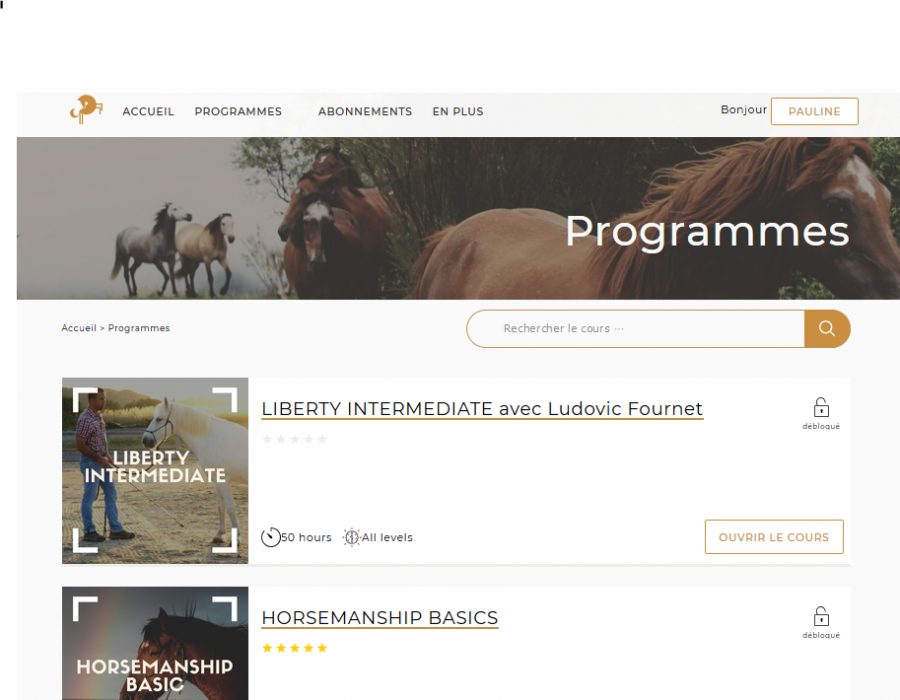The image size is (900, 700).
Task: Open the HORSEMANSHIP BASICS course title link
Action: pyautogui.click(x=380, y=618)
